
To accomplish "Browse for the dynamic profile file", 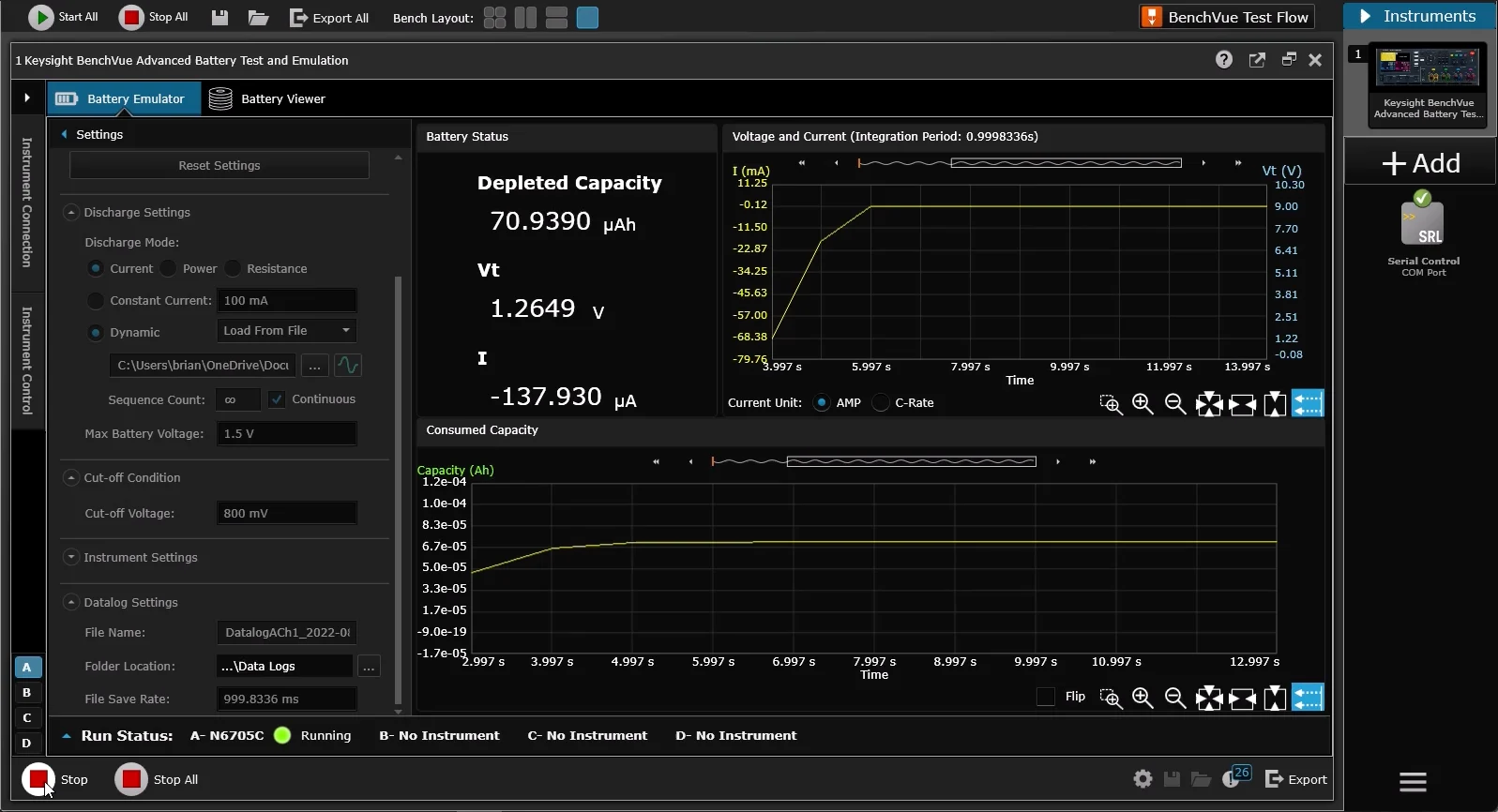I will point(315,365).
